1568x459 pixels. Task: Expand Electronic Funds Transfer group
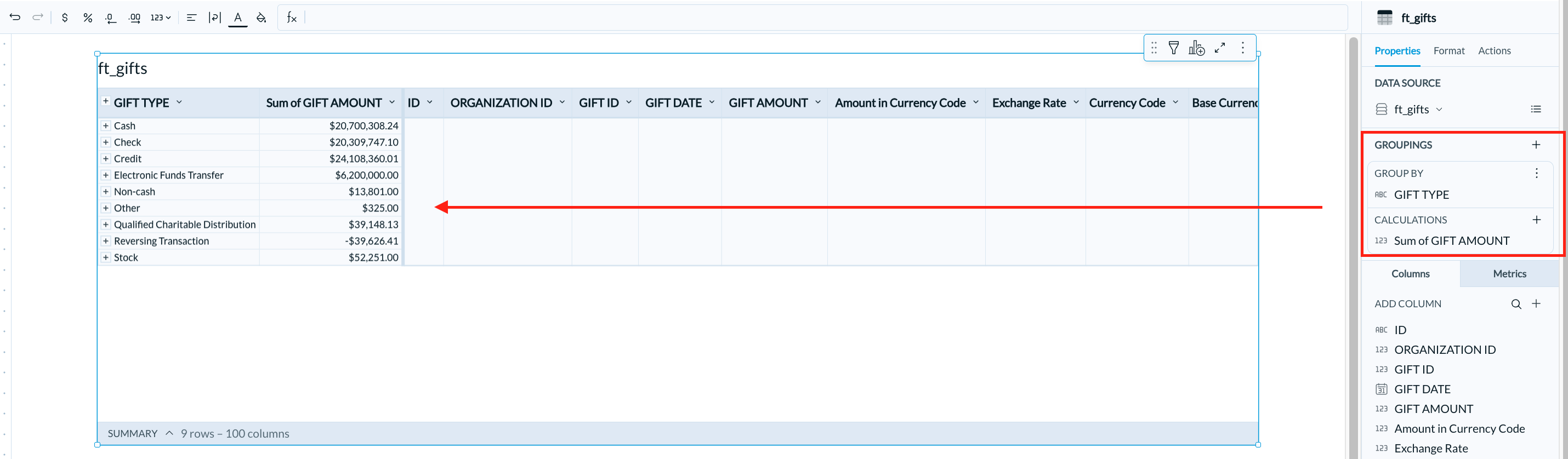pos(105,175)
